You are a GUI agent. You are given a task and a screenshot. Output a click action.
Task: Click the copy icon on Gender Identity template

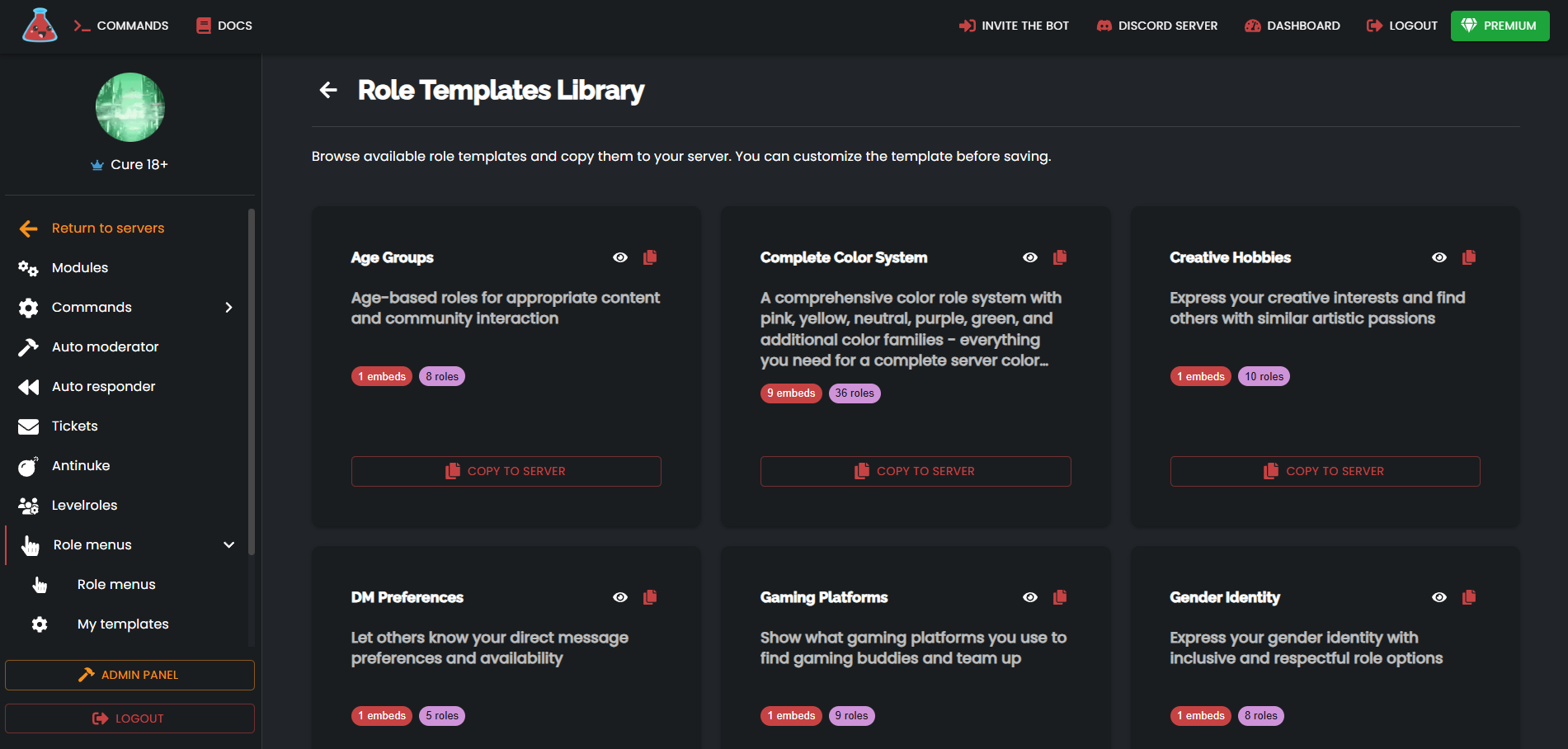tap(1469, 596)
